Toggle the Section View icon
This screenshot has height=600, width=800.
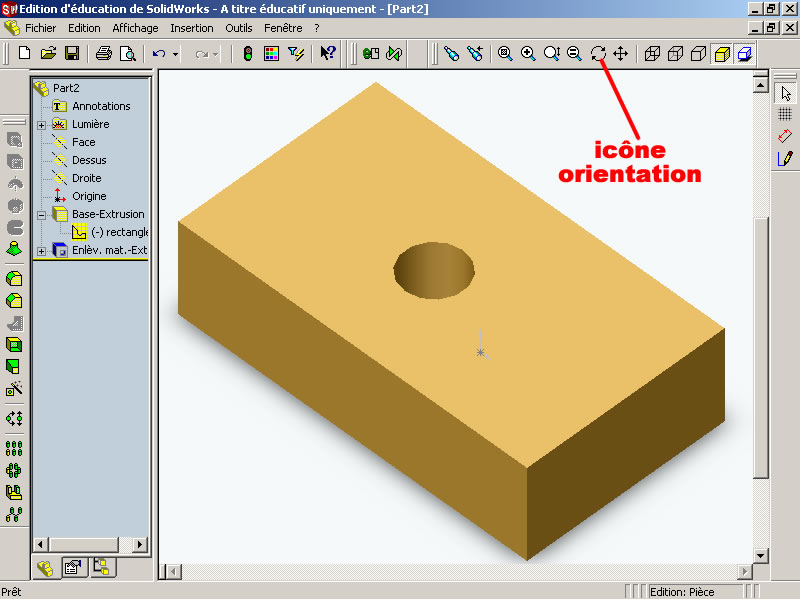coord(744,54)
